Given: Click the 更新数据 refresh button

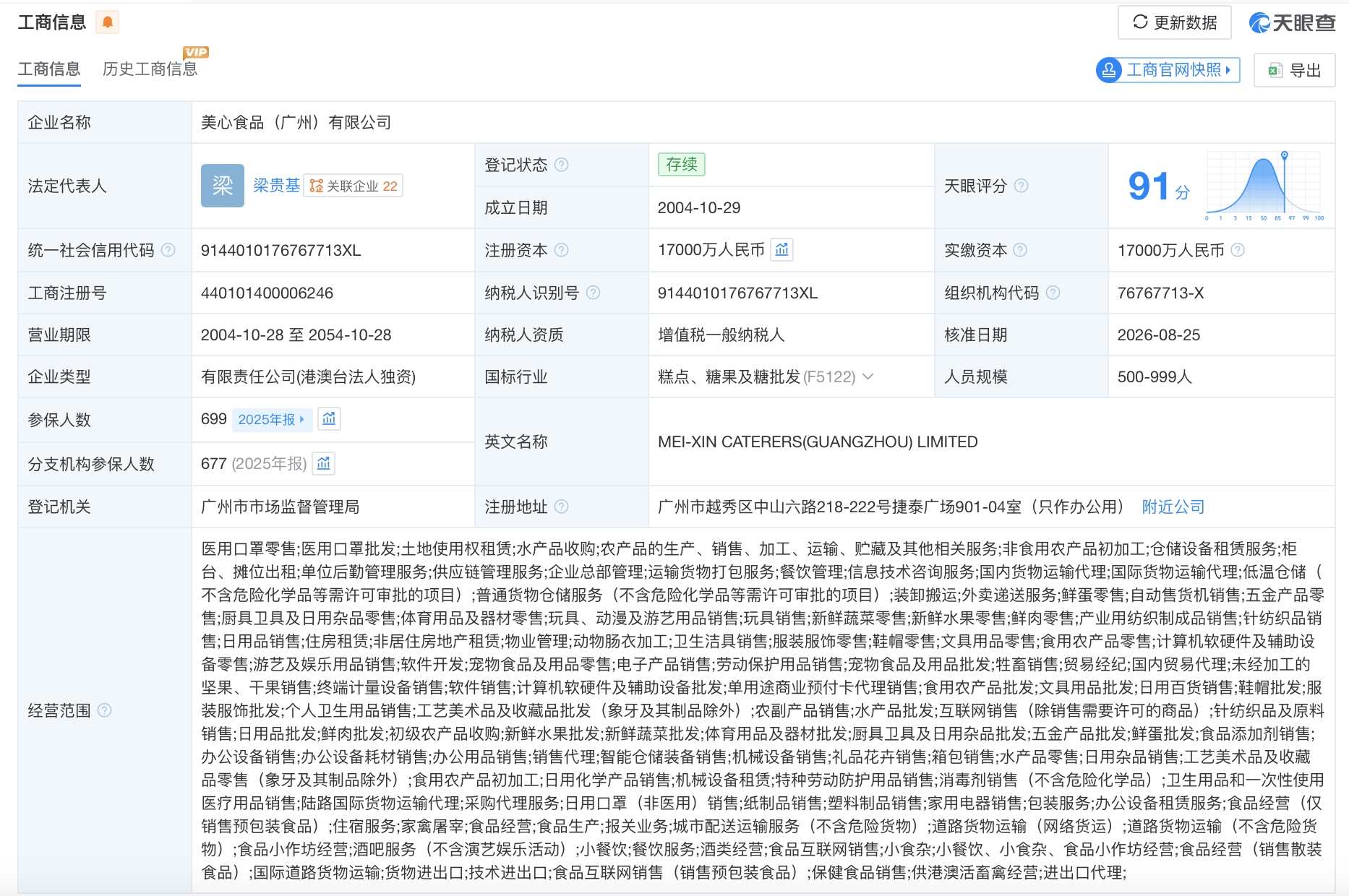Looking at the screenshot, I should pyautogui.click(x=1175, y=22).
